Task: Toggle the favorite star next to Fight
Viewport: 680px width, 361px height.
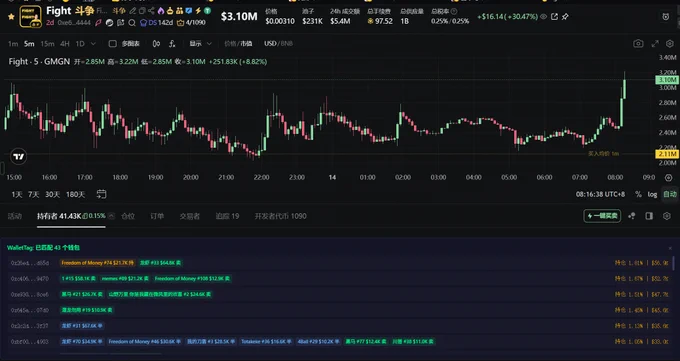Action: click(11, 16)
